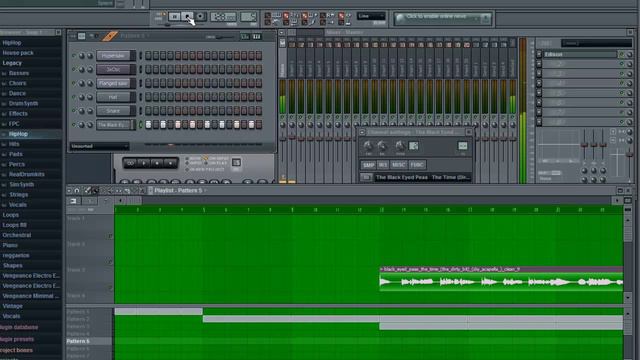The image size is (640, 360).
Task: Open the Orchestral folder in the browser
Action: 17,235
